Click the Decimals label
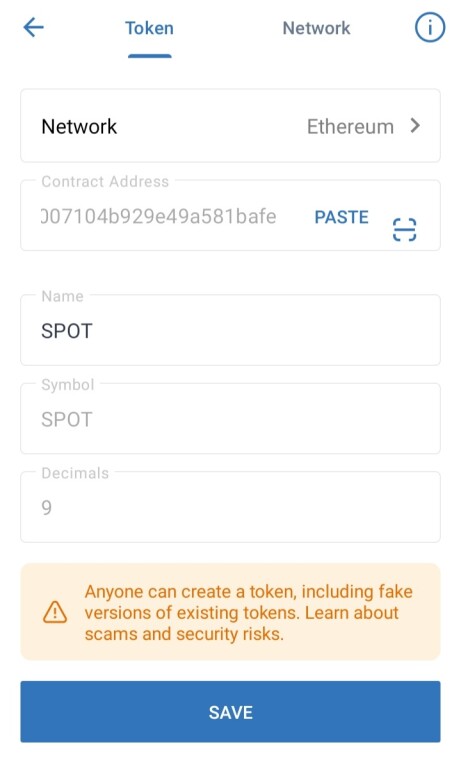This screenshot has height=765, width=461. pos(75,473)
